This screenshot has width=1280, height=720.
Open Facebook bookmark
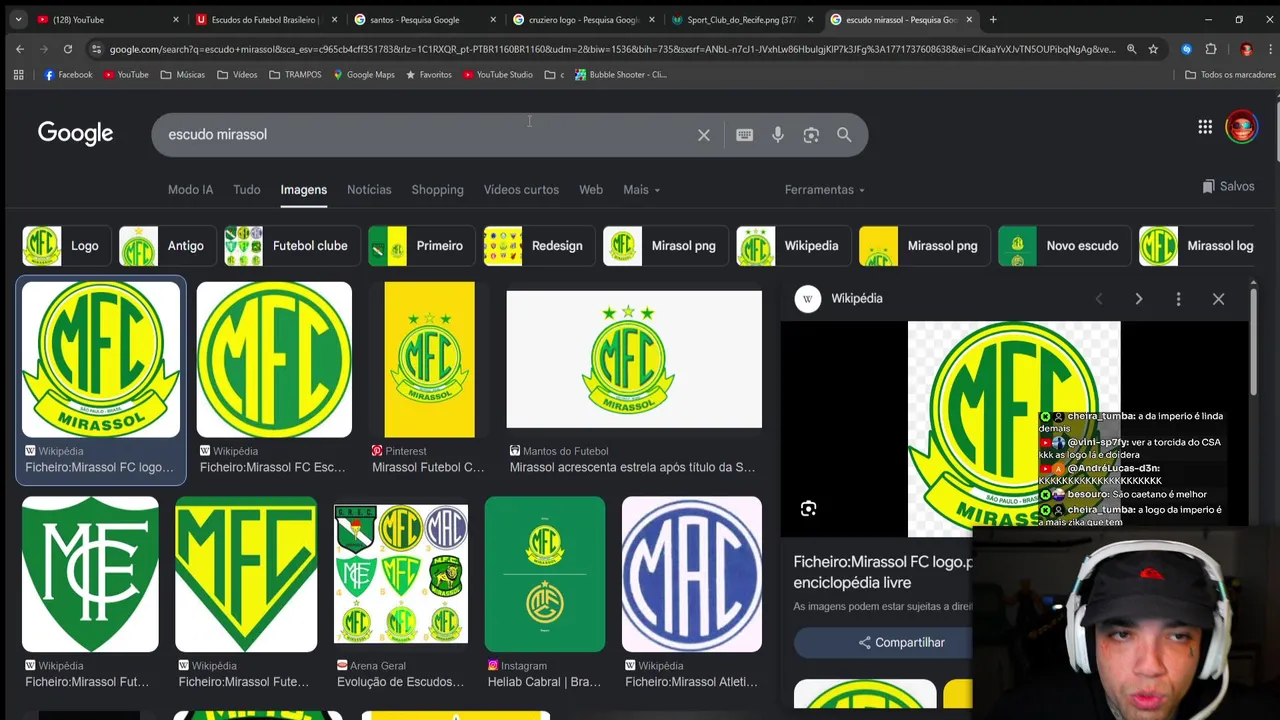point(68,75)
